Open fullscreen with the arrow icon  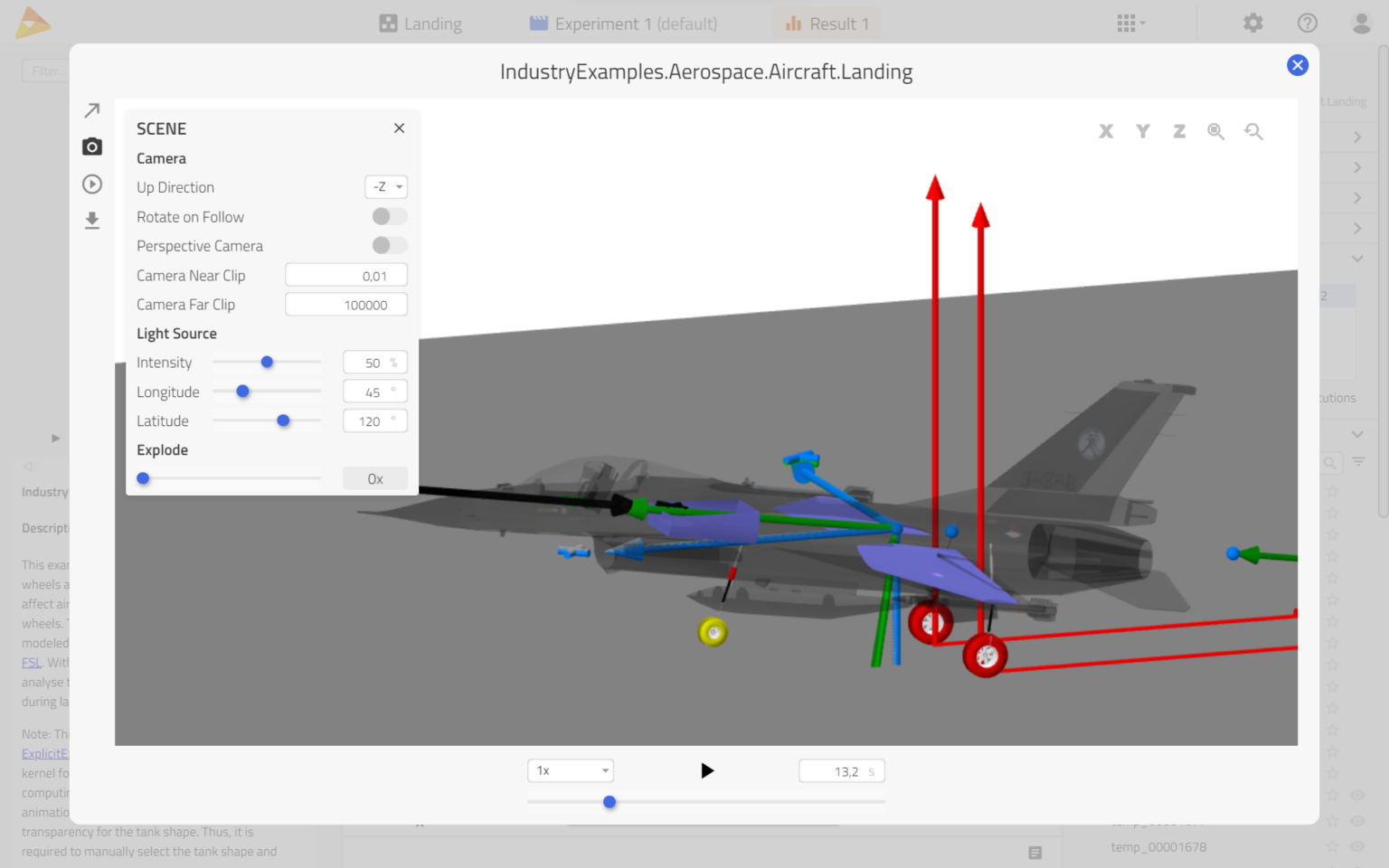(91, 110)
